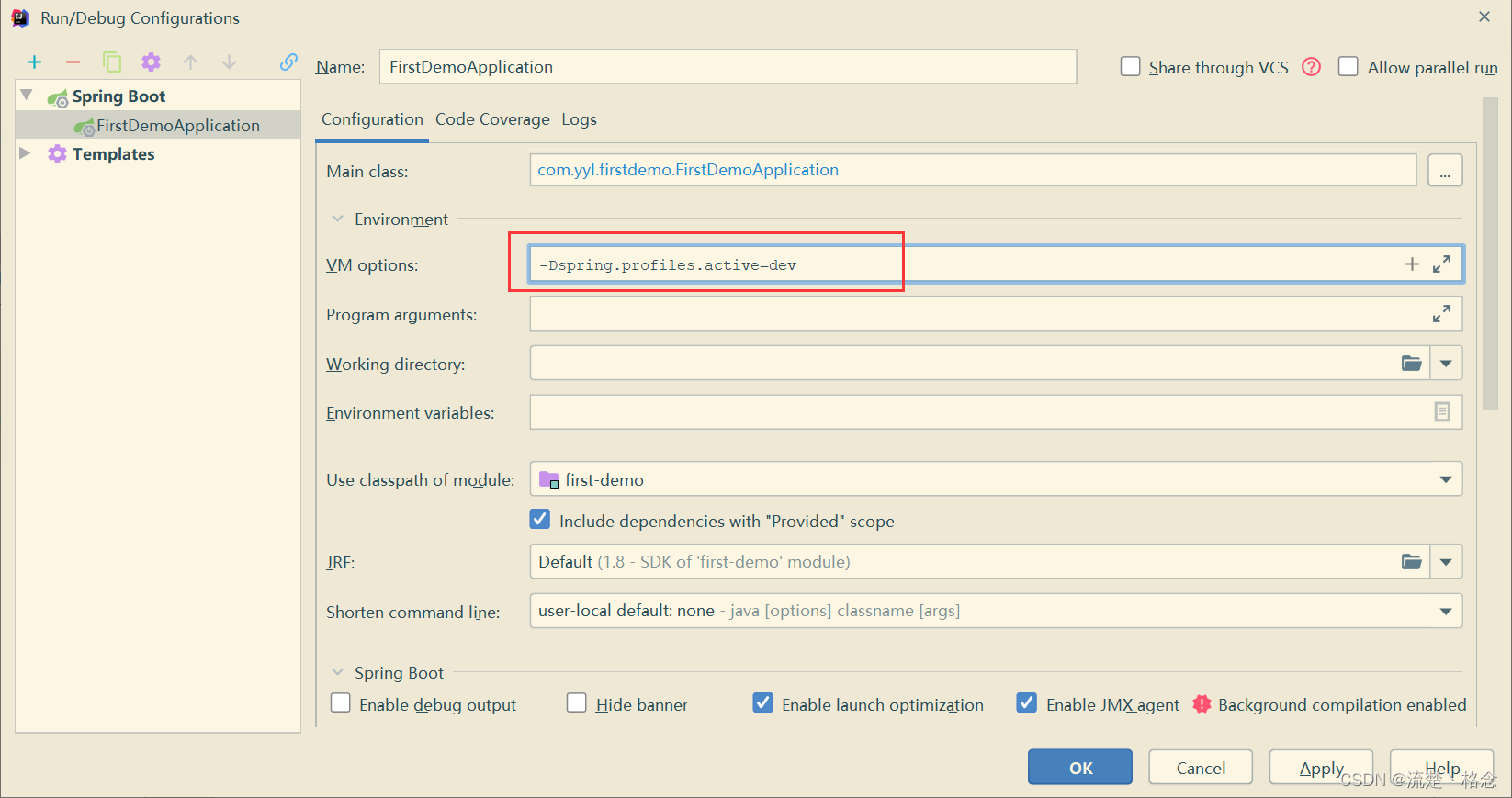This screenshot has height=798, width=1512.
Task: Open Share through VCS help icon
Action: (1311, 67)
